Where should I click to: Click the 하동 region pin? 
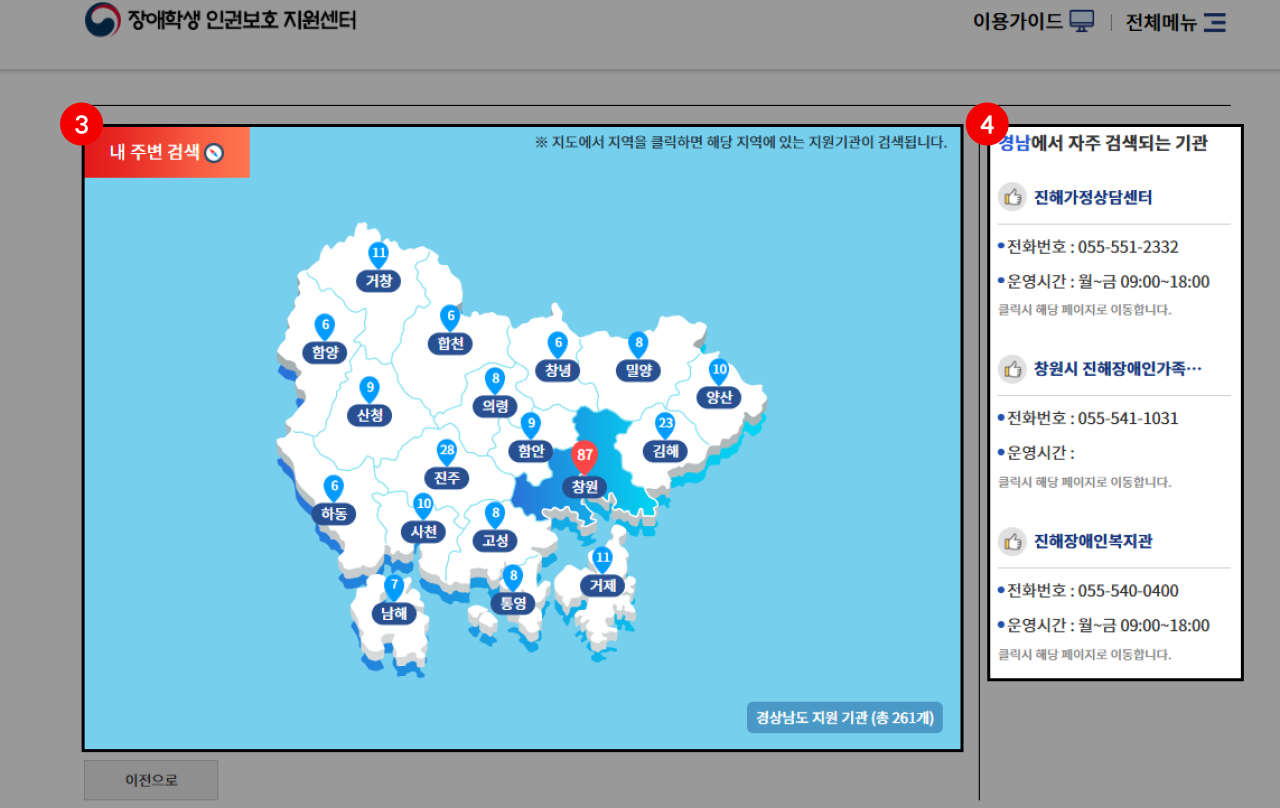[333, 502]
